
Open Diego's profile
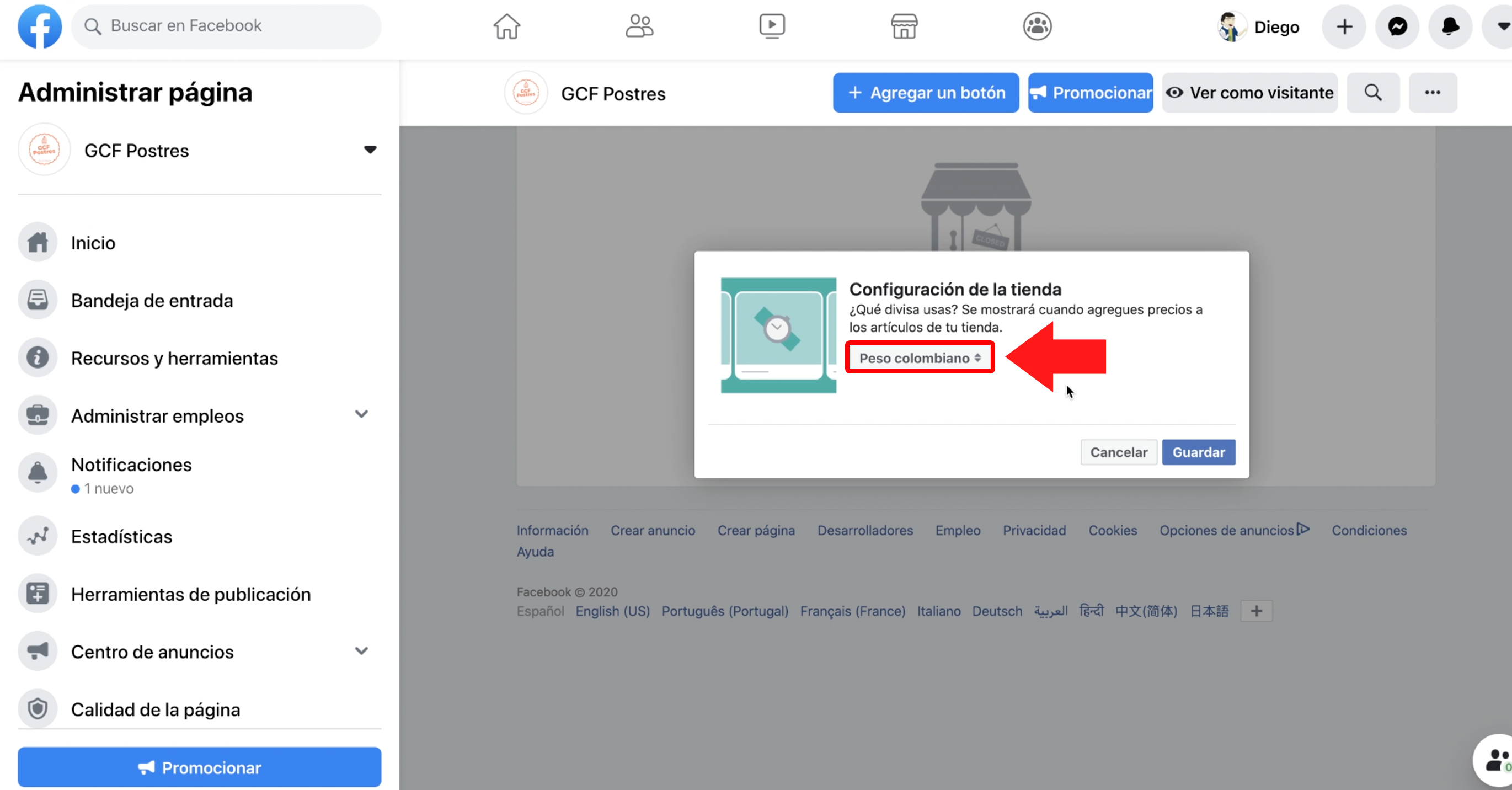pos(1259,27)
